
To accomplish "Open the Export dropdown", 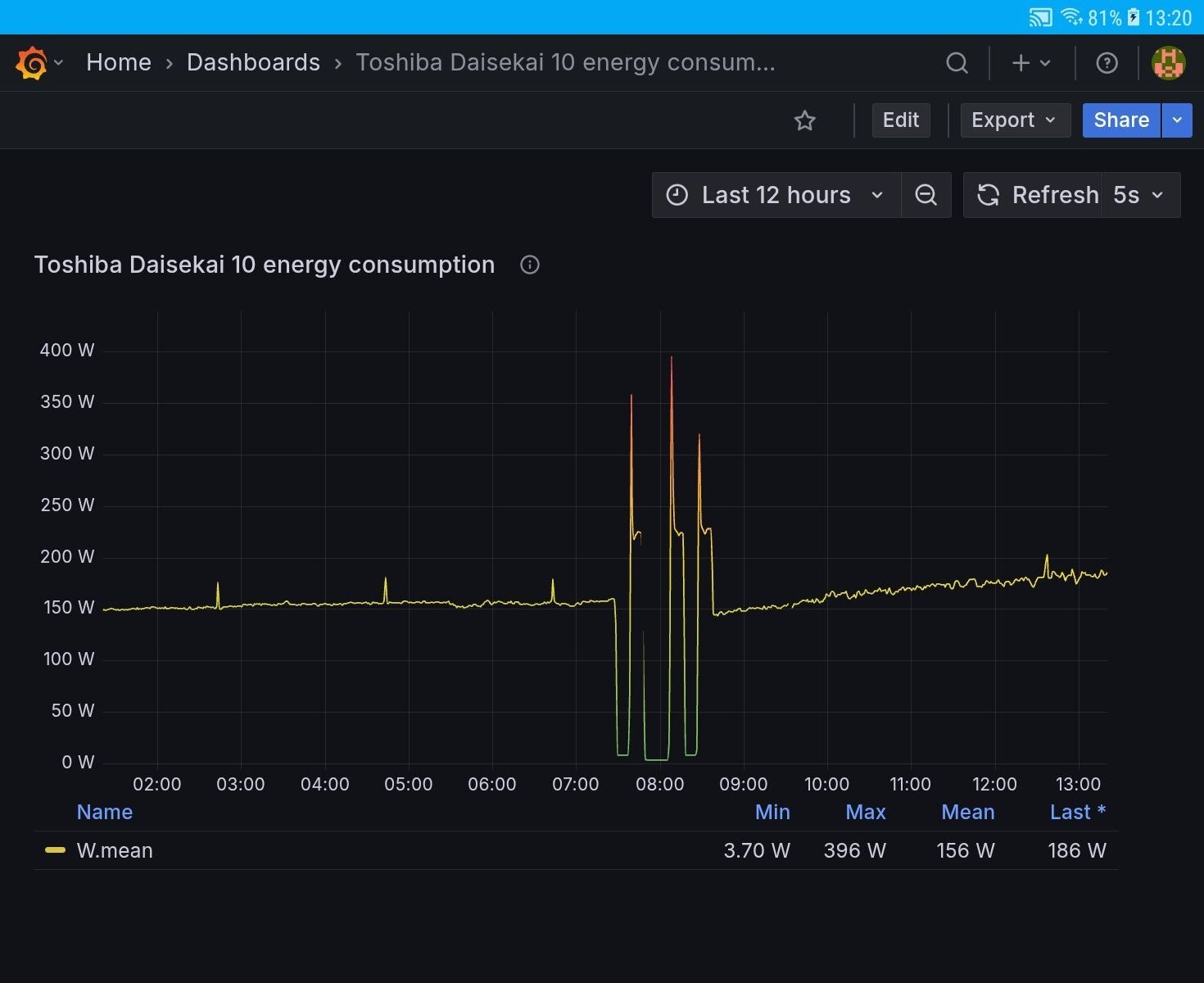I will tap(1015, 120).
